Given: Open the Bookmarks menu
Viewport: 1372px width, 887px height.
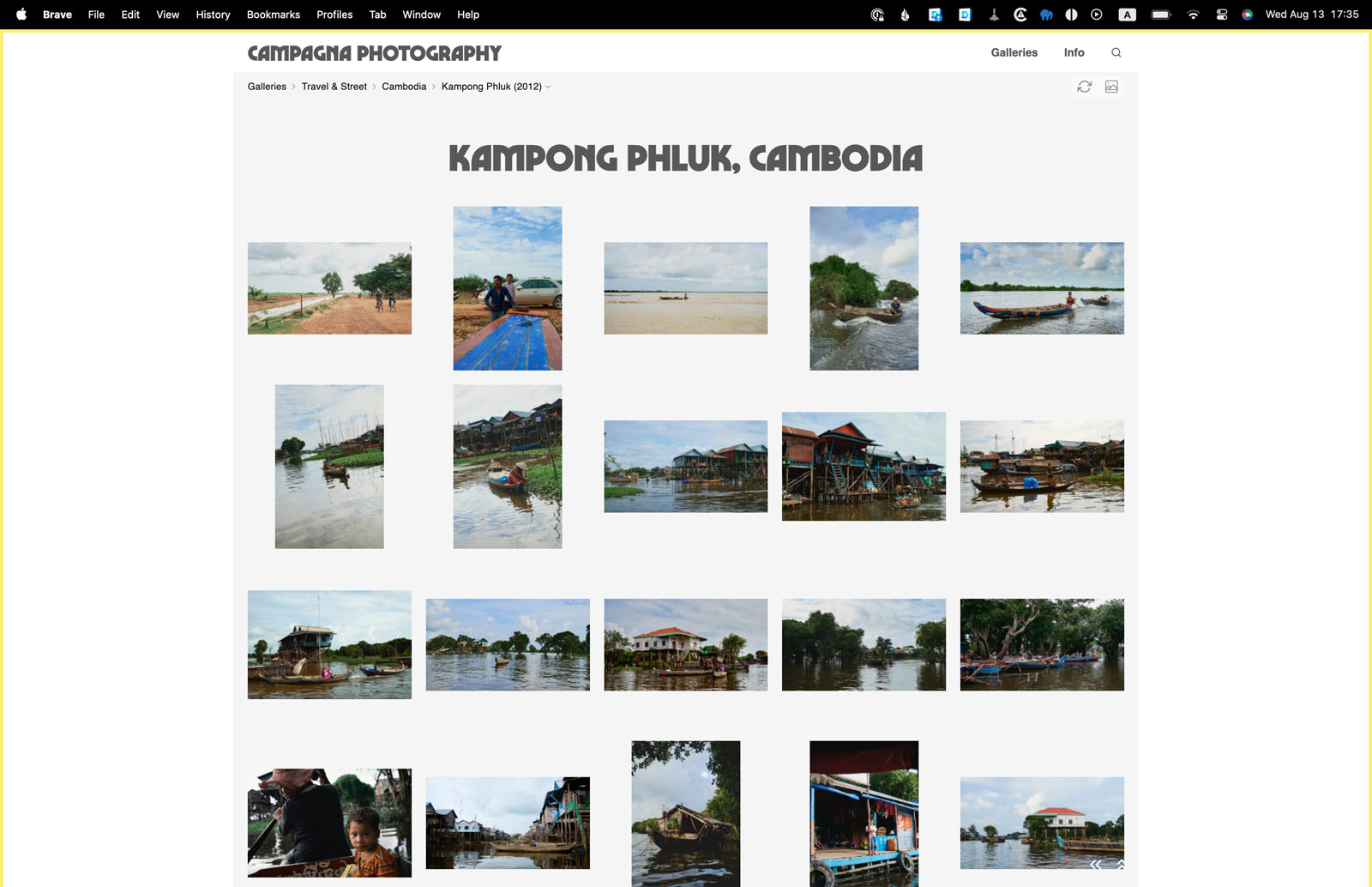Looking at the screenshot, I should click(274, 15).
